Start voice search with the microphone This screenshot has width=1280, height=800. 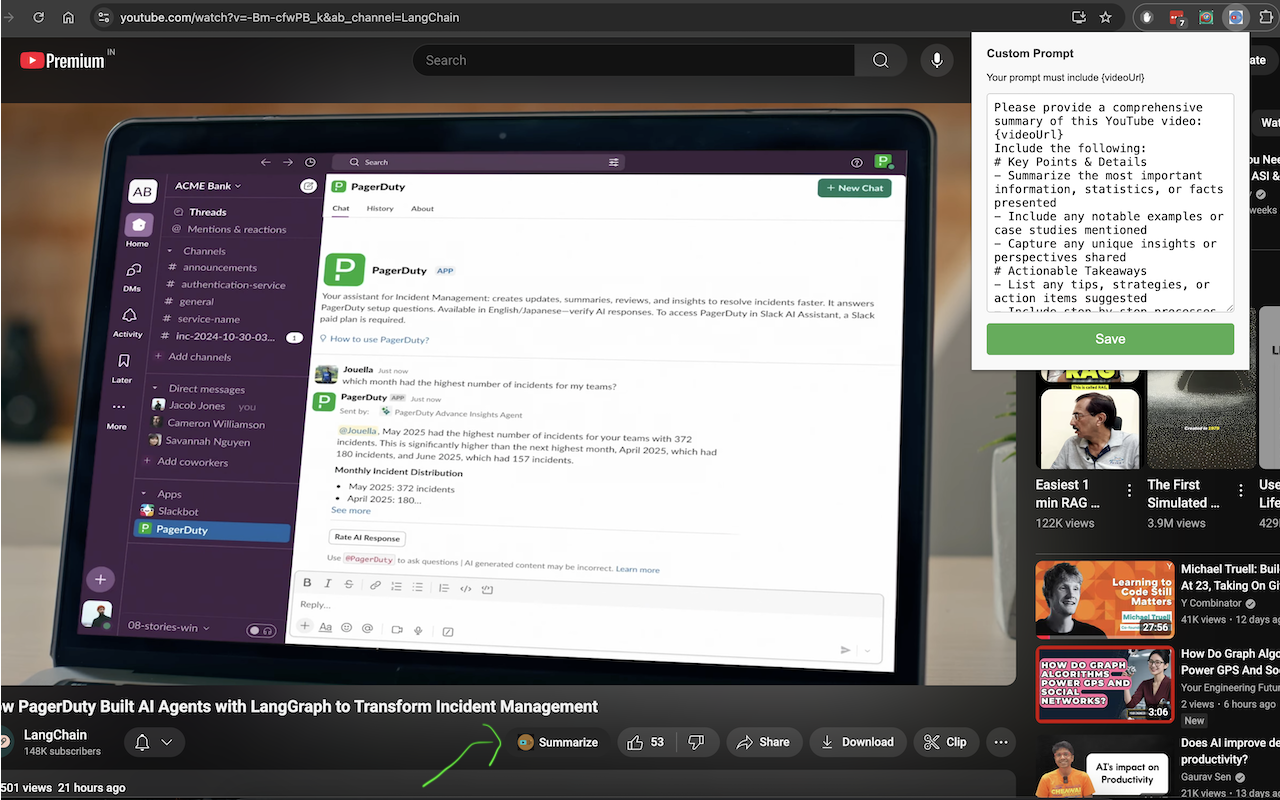(937, 60)
